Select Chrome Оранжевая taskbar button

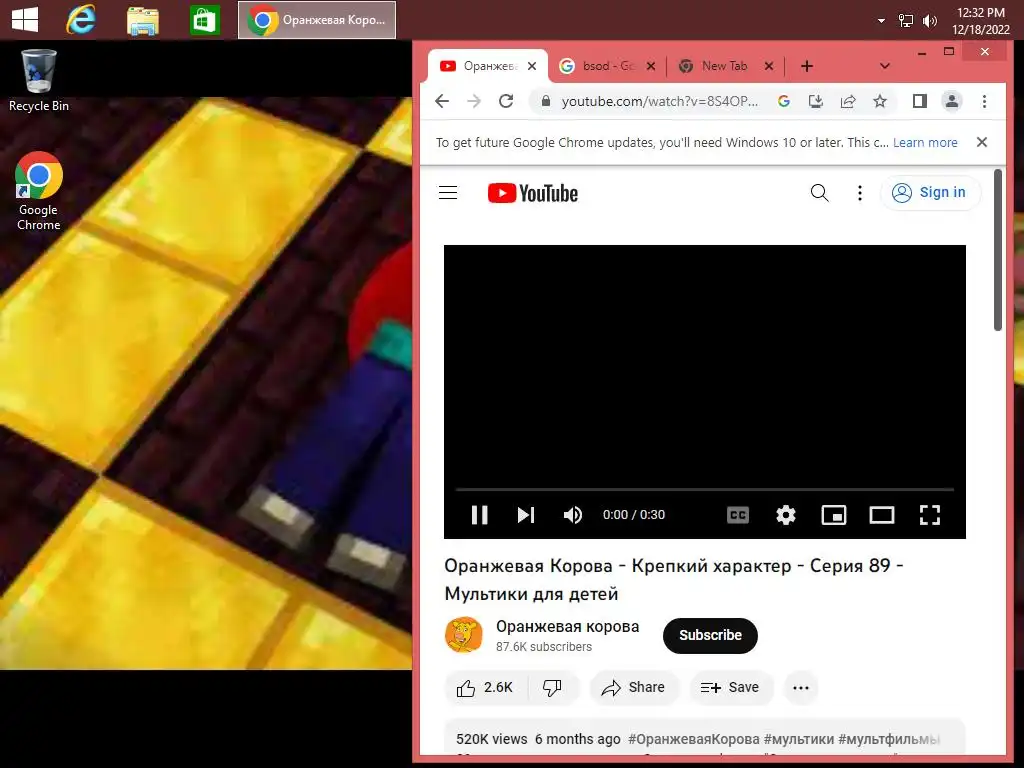[317, 20]
